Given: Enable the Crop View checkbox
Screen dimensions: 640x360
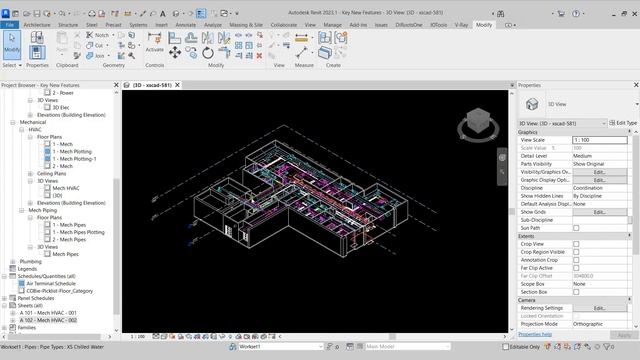Looking at the screenshot, I should 576,244.
